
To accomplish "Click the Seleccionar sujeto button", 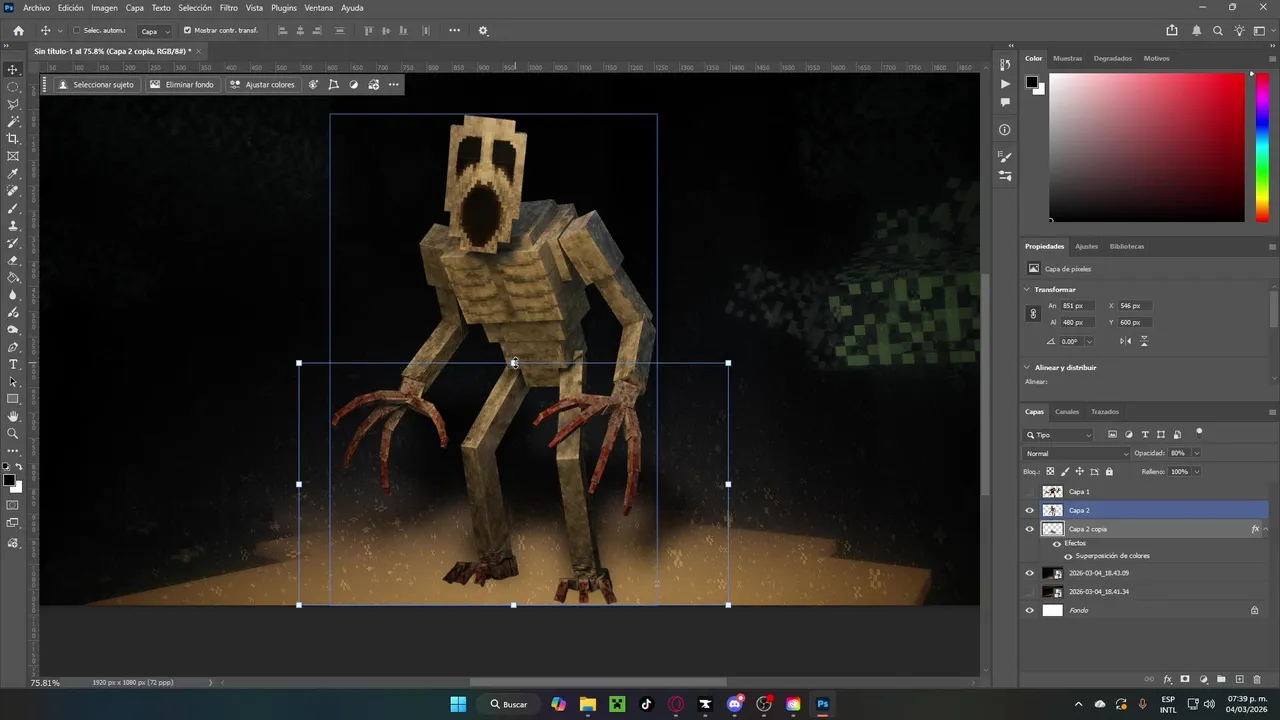I will tap(96, 85).
